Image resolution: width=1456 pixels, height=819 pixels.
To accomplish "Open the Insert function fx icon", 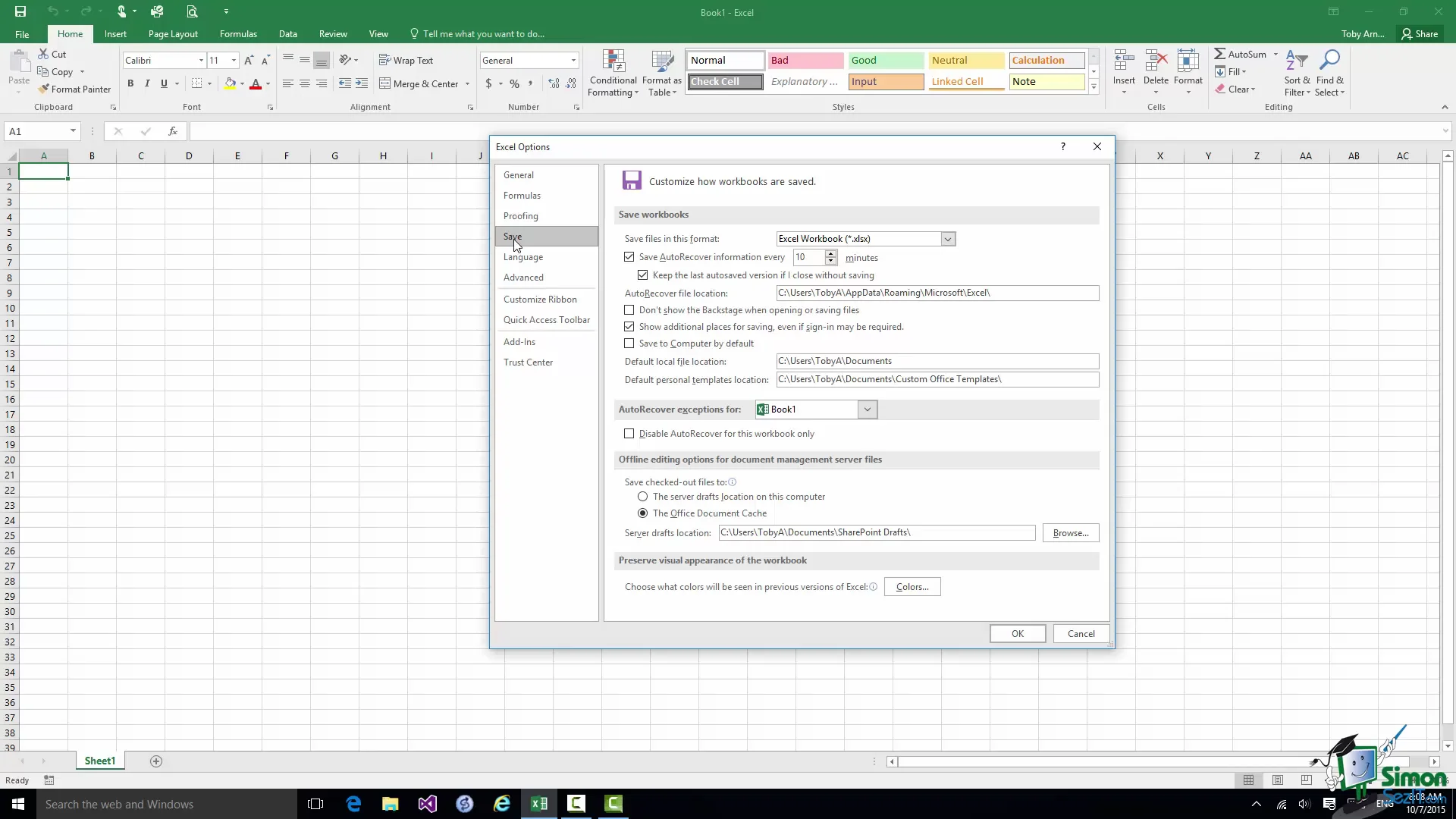I will click(173, 131).
